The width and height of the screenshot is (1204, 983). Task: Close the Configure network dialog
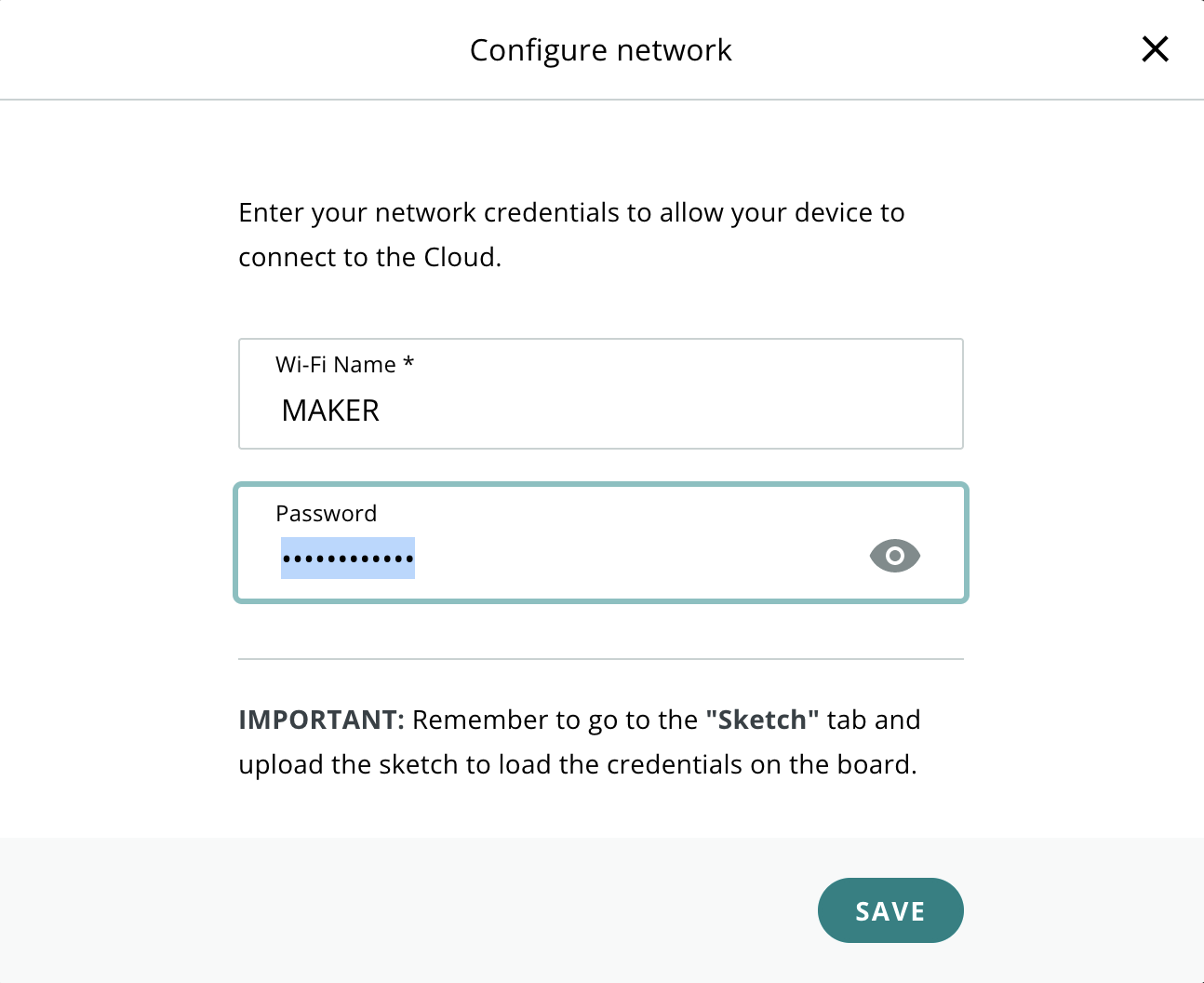(1155, 49)
